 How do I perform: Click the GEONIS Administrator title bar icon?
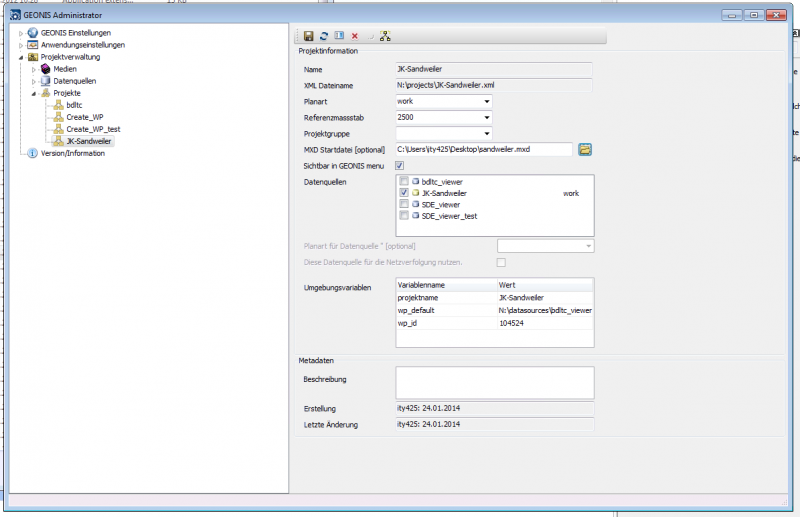[x=15, y=15]
